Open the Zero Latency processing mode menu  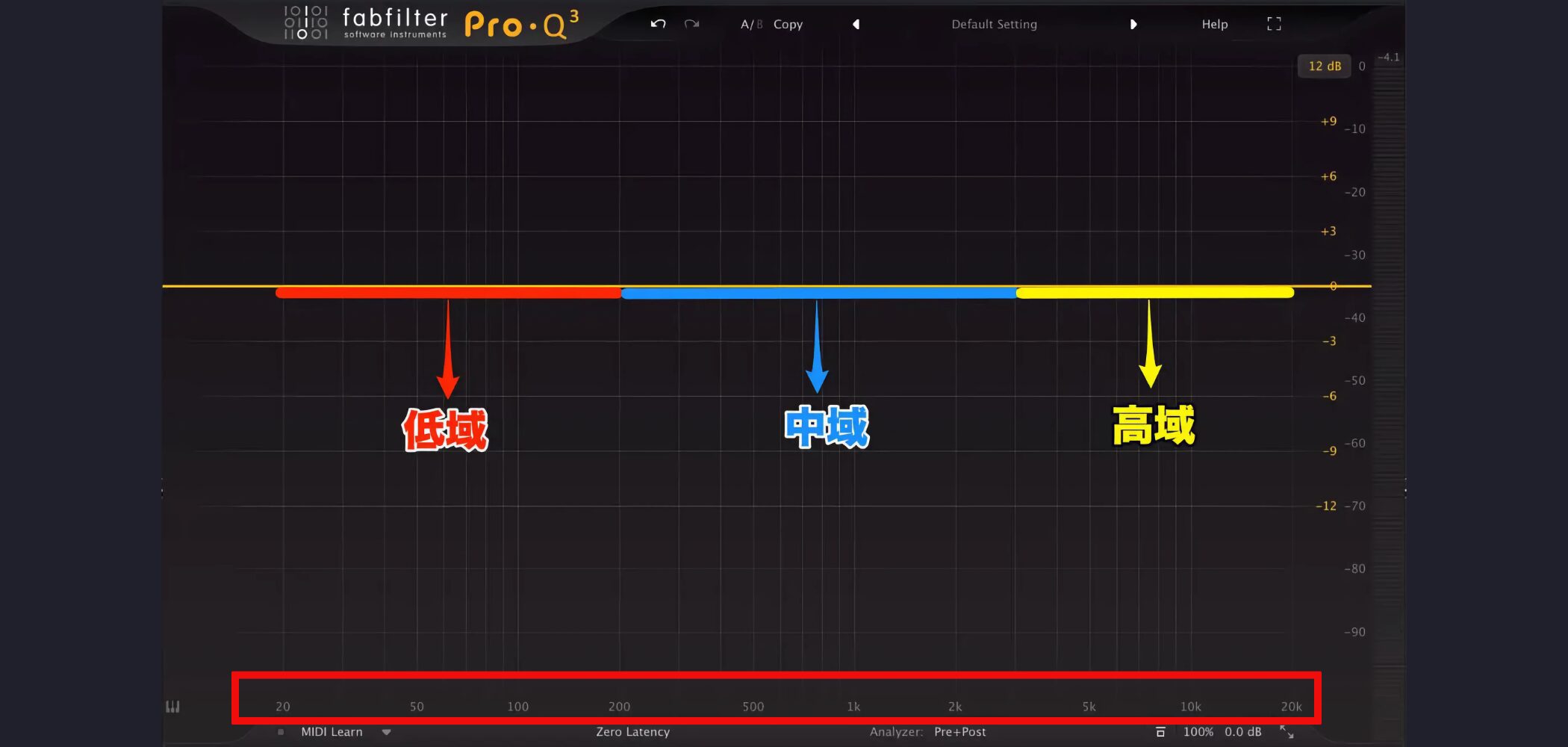point(632,732)
